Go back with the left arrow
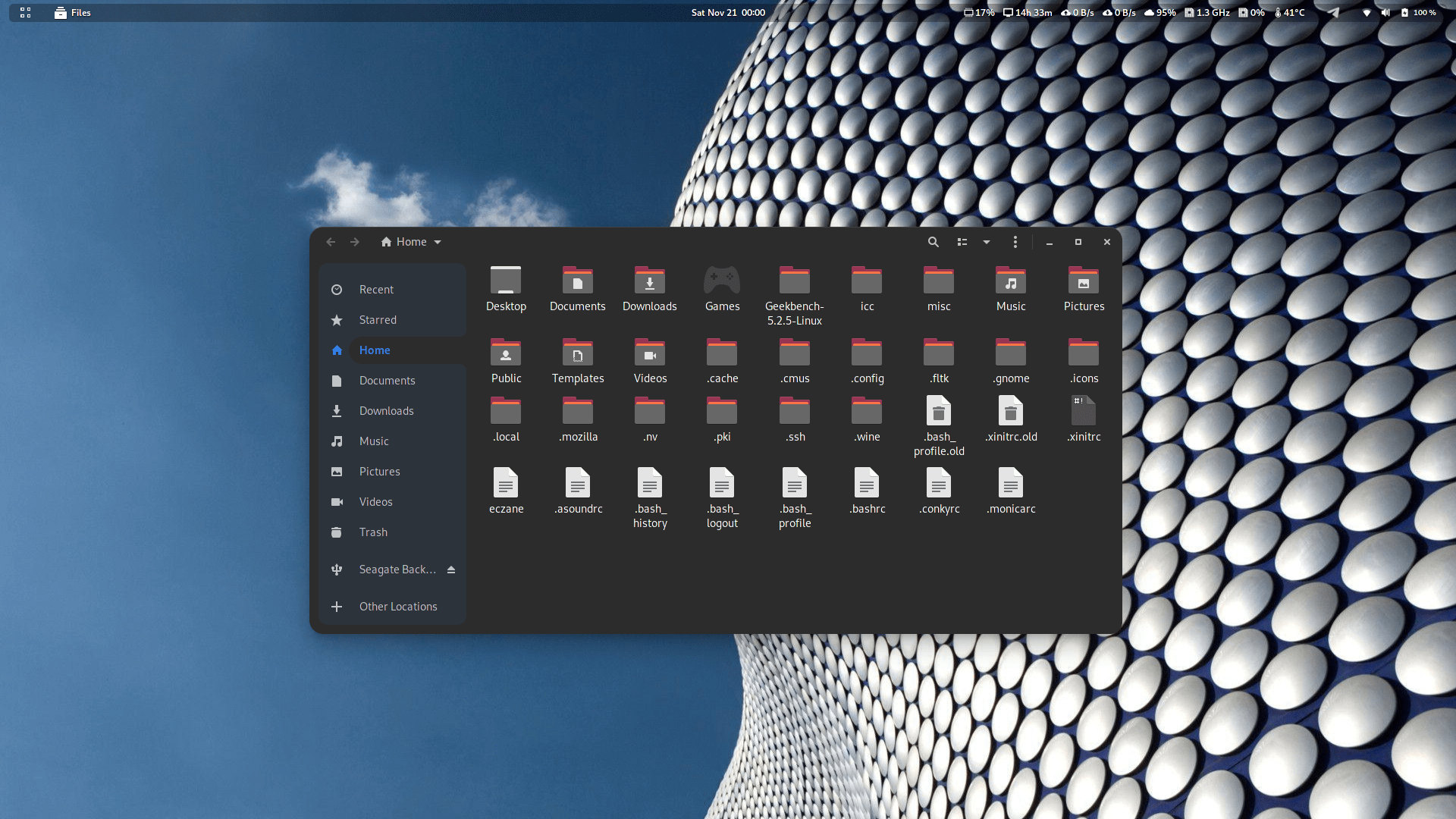The image size is (1456, 819). (331, 242)
